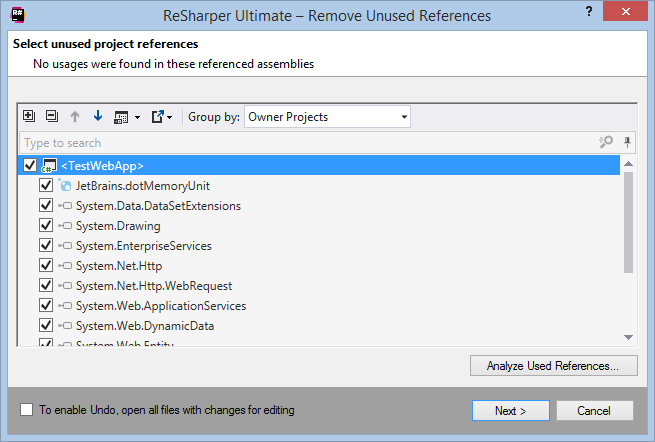Select System.Web.ApplicationServices row text
655x442 pixels.
point(161,306)
